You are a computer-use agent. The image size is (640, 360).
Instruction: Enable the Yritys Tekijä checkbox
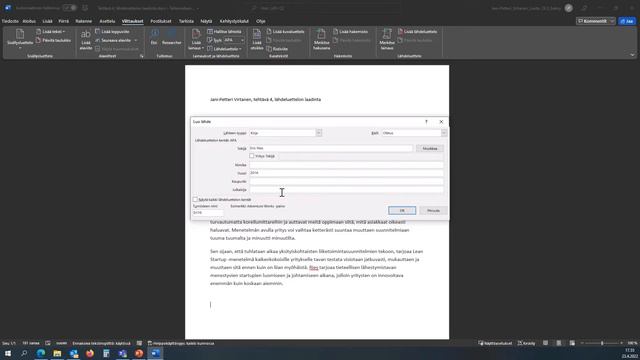[252, 156]
